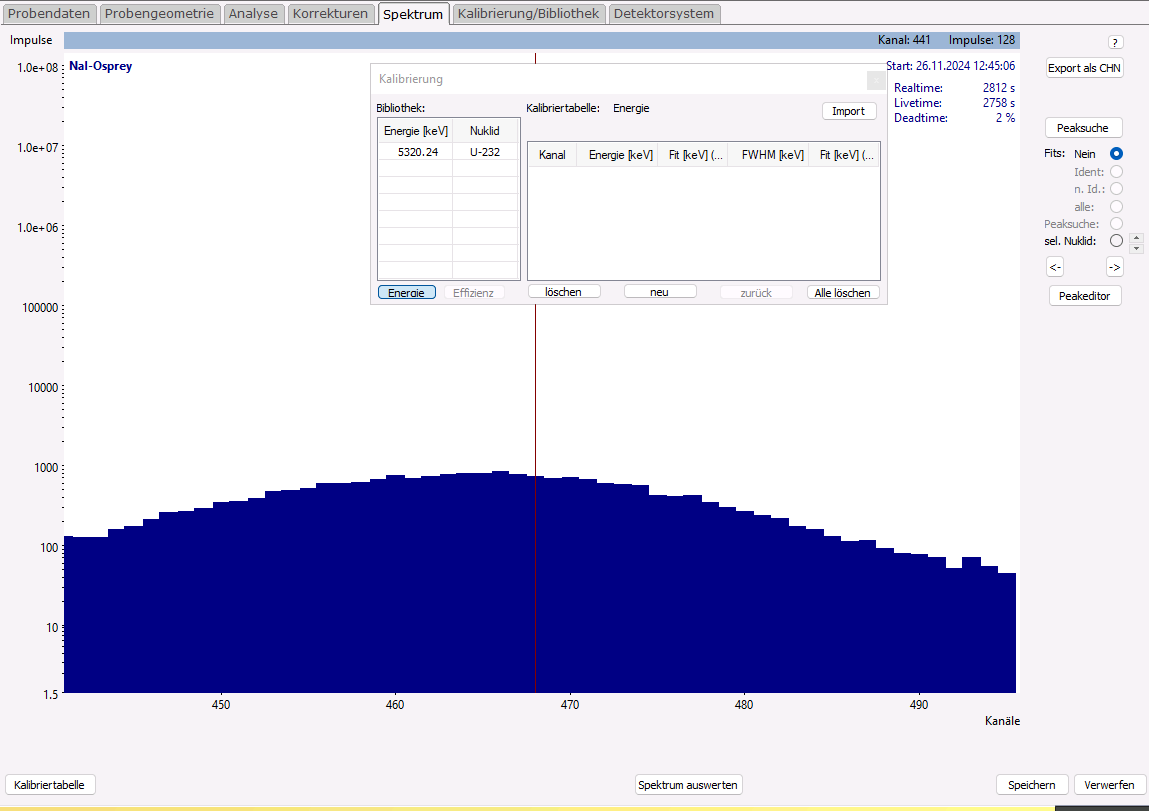Go to next peak with right arrow
This screenshot has height=811, width=1149.
click(x=1114, y=267)
